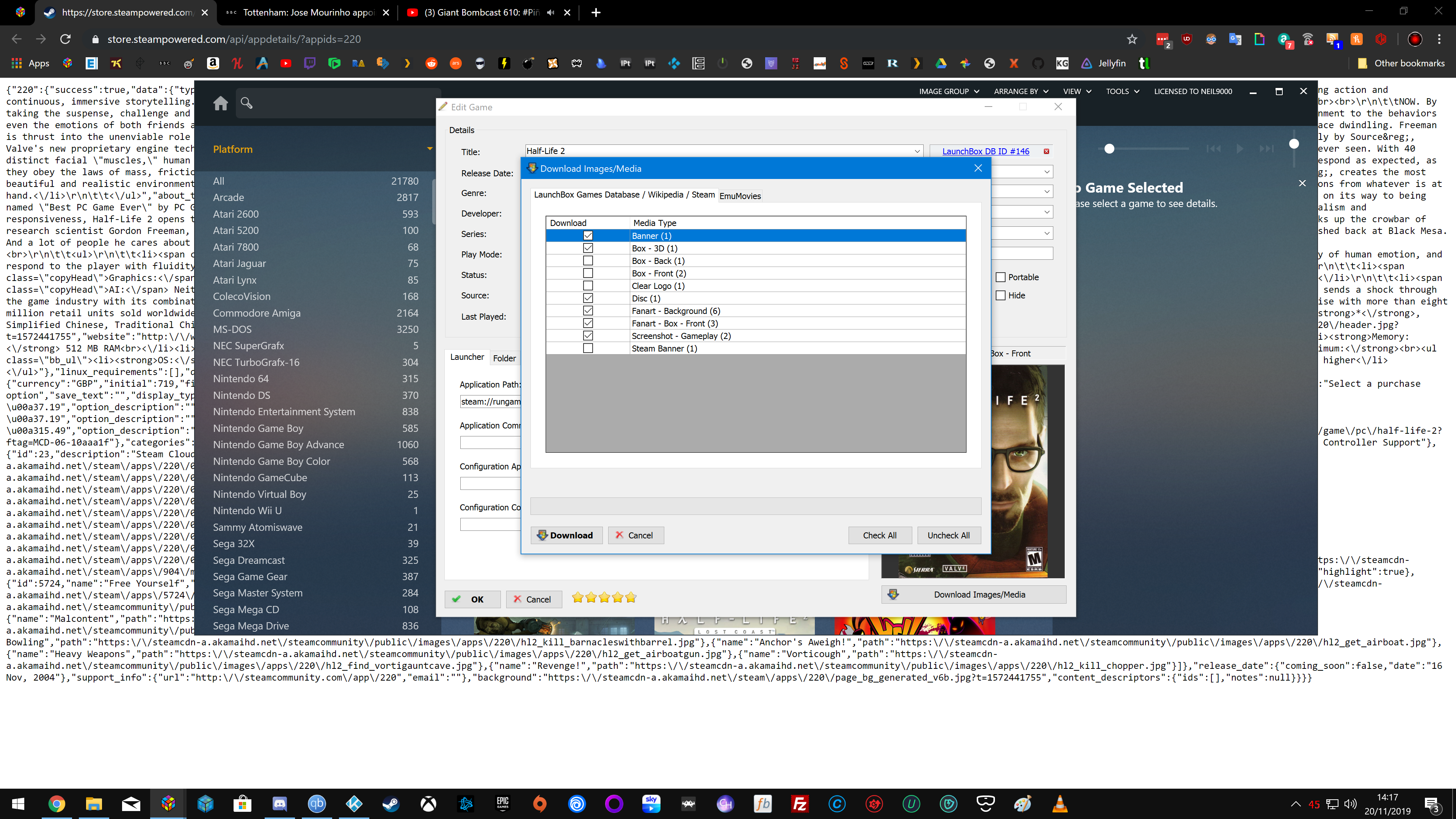Expand the Title combo box dropdown

click(917, 151)
